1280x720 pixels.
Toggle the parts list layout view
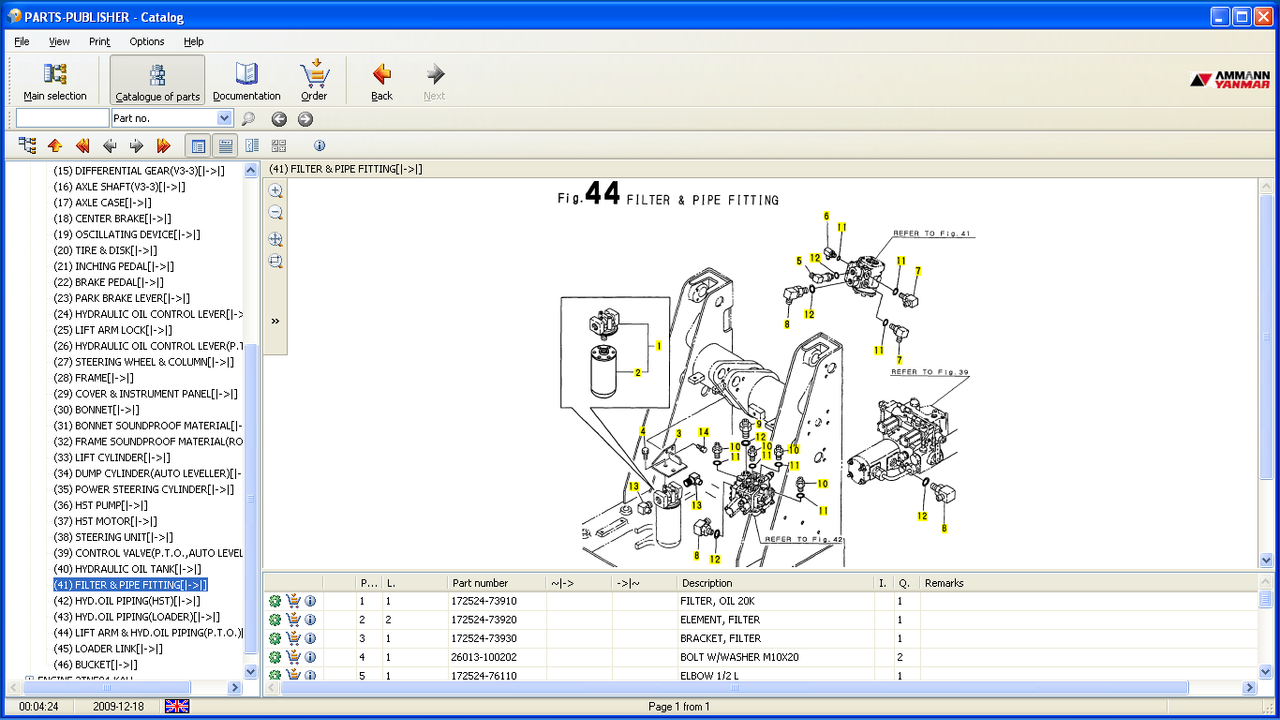(226, 146)
